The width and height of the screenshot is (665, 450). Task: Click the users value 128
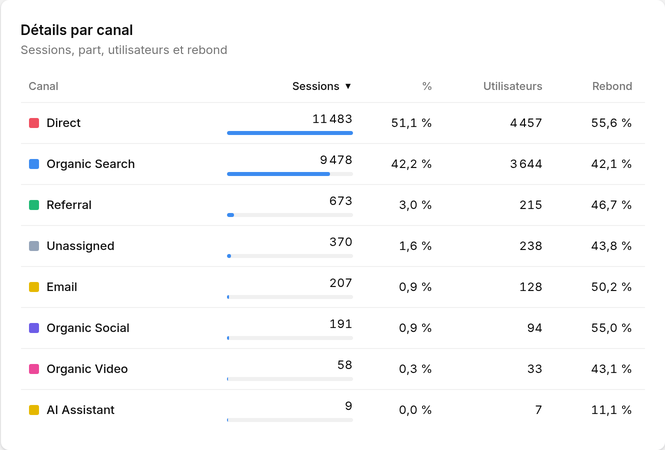tap(531, 287)
